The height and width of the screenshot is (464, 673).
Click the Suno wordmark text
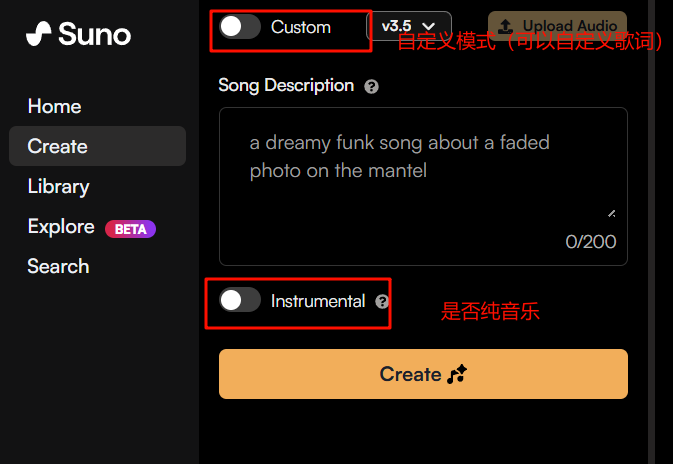click(94, 34)
